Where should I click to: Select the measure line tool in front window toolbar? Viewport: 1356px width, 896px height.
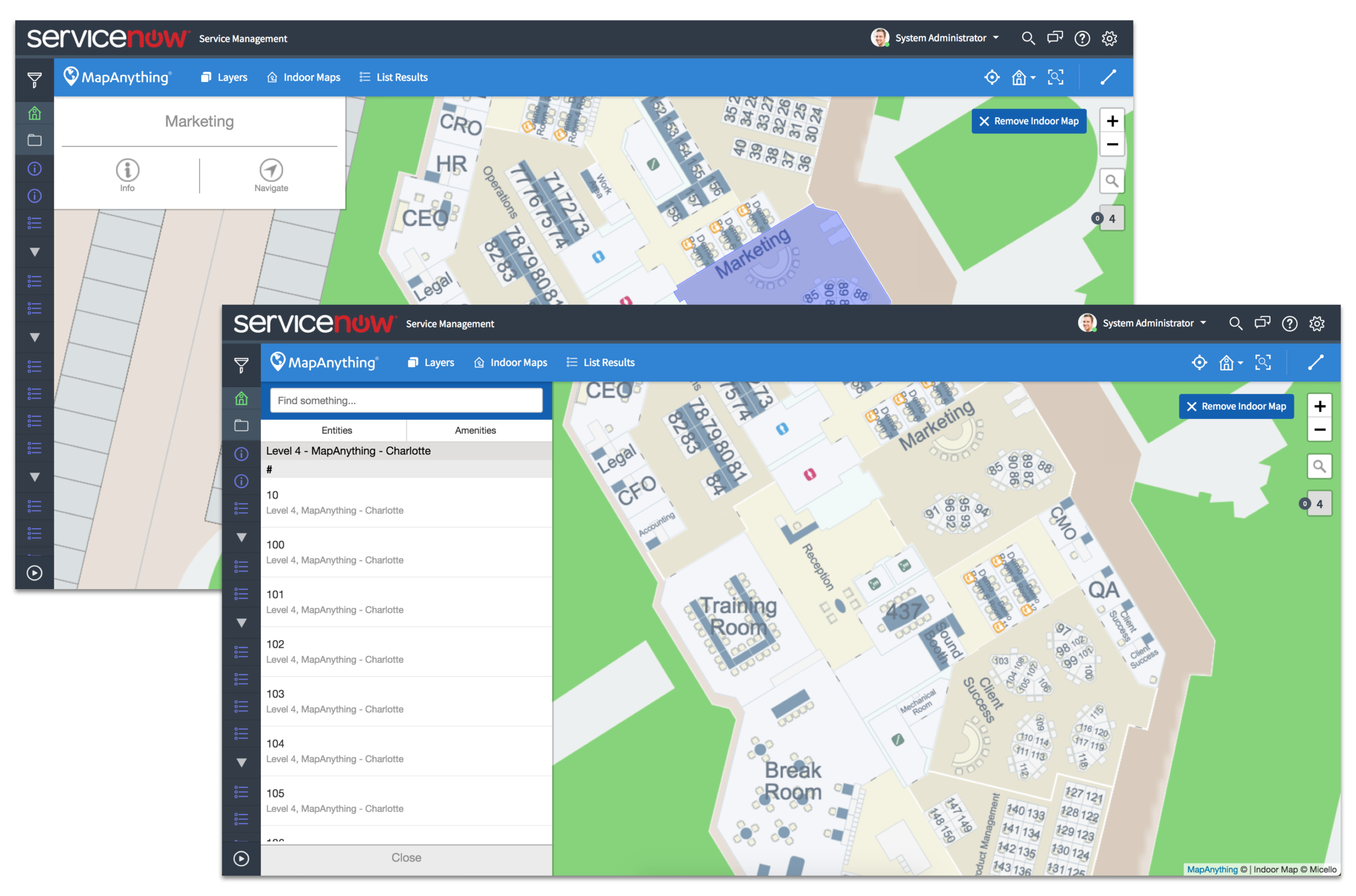click(1316, 362)
